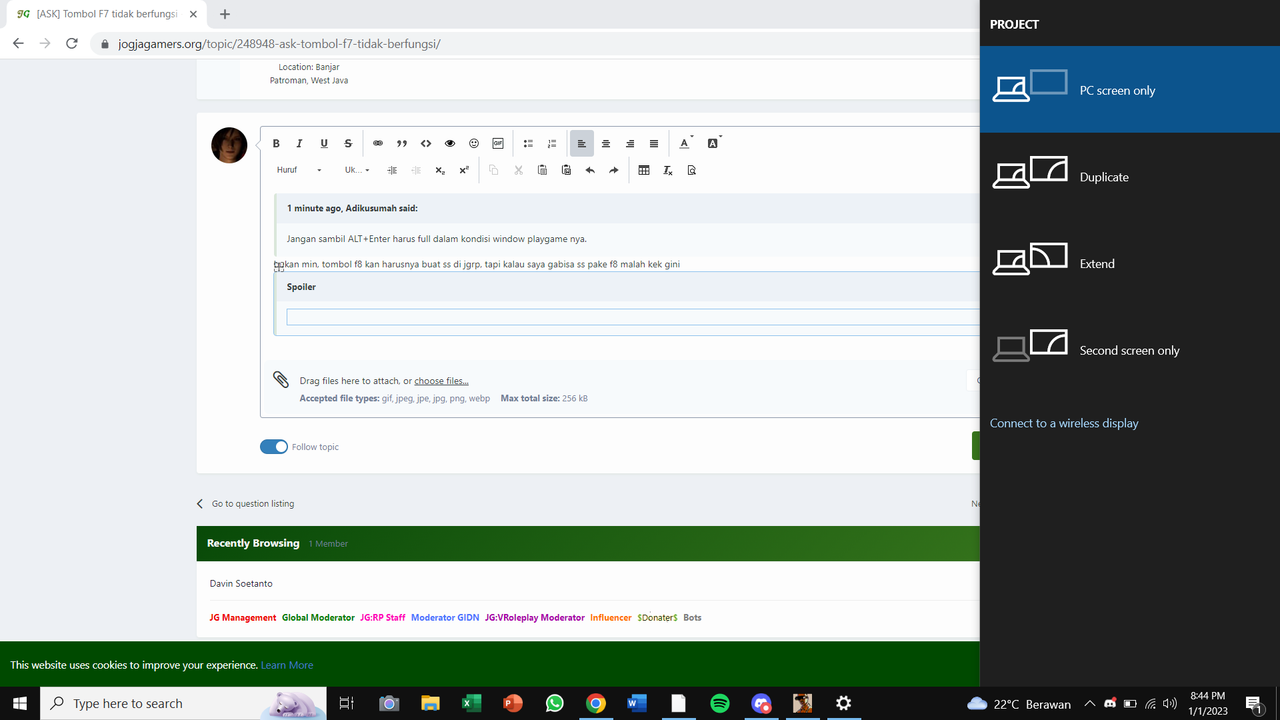1280x720 pixels.
Task: Select Second screen only mode
Action: [x=1130, y=351]
